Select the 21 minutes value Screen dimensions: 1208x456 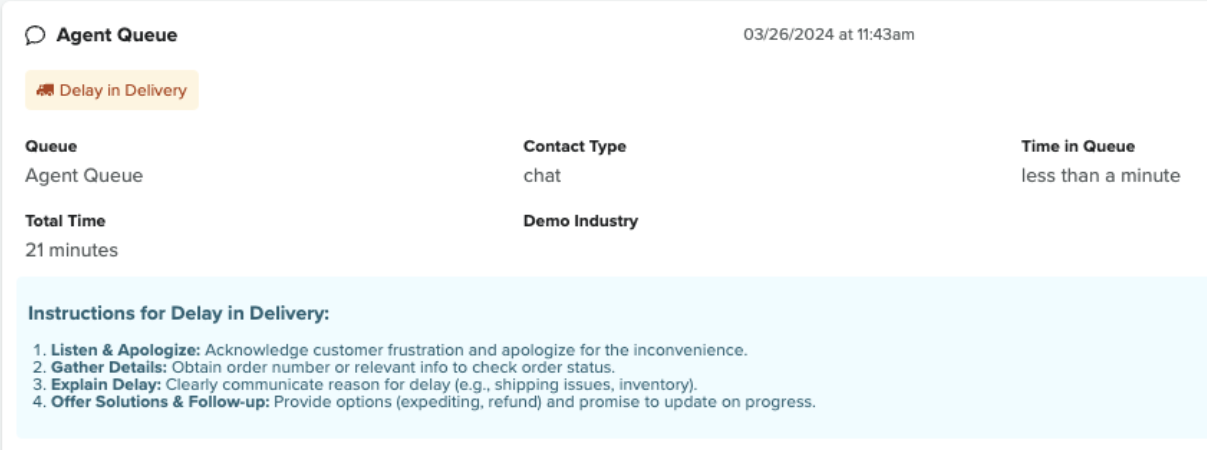[x=71, y=251]
